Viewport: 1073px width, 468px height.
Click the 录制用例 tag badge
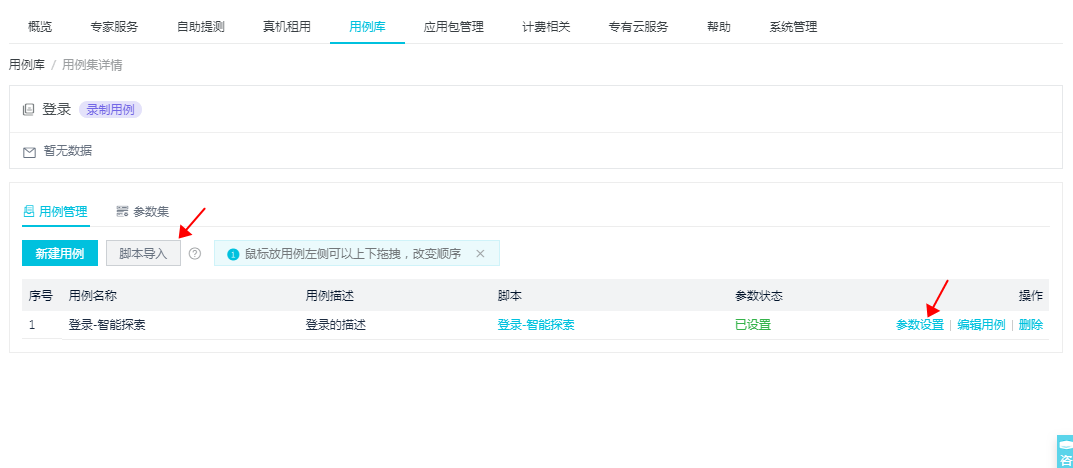point(110,110)
